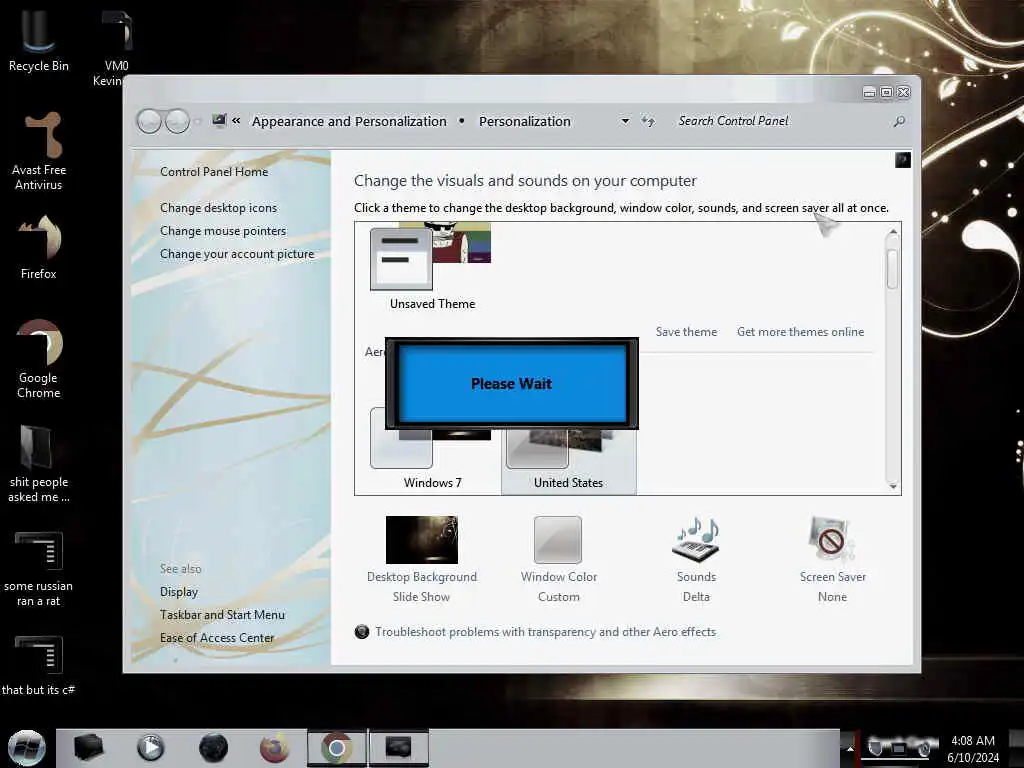Screen dimensions: 1024x768
Task: Open Change mouse pointers link
Action: [223, 231]
